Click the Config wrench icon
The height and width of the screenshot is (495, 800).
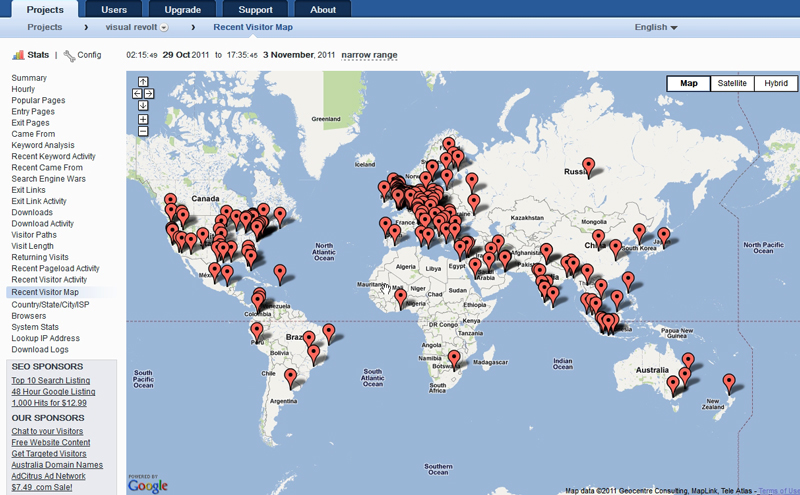click(69, 55)
